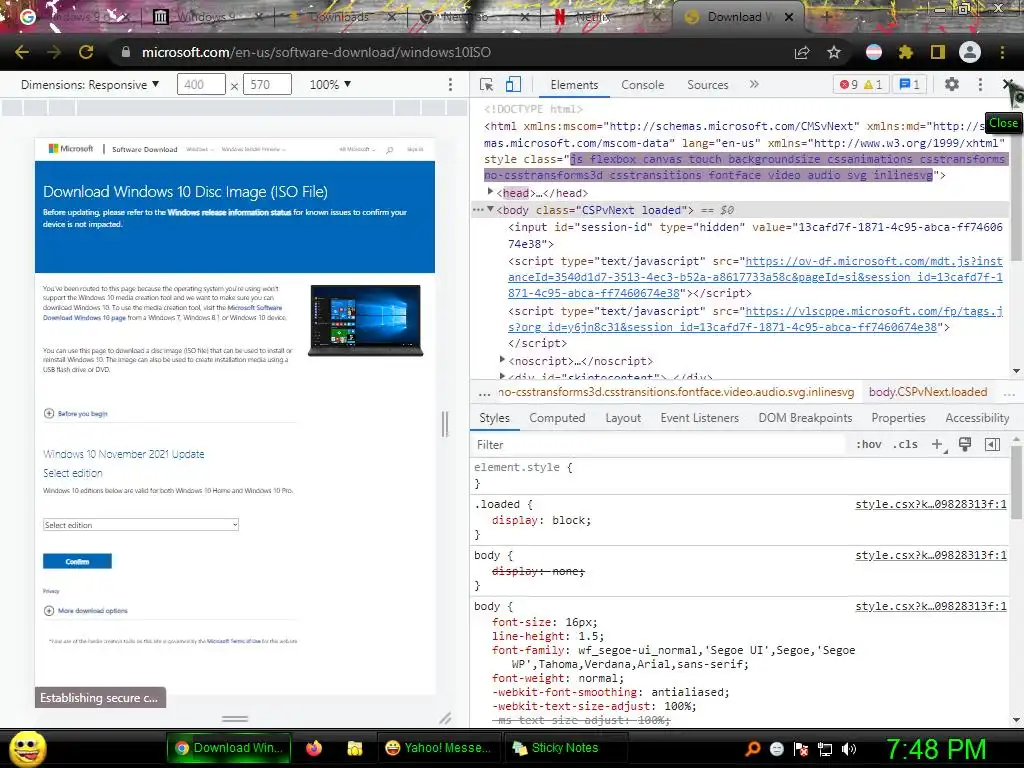The image size is (1024, 768).
Task: Toggle .cls element classes panel
Action: [x=905, y=445]
